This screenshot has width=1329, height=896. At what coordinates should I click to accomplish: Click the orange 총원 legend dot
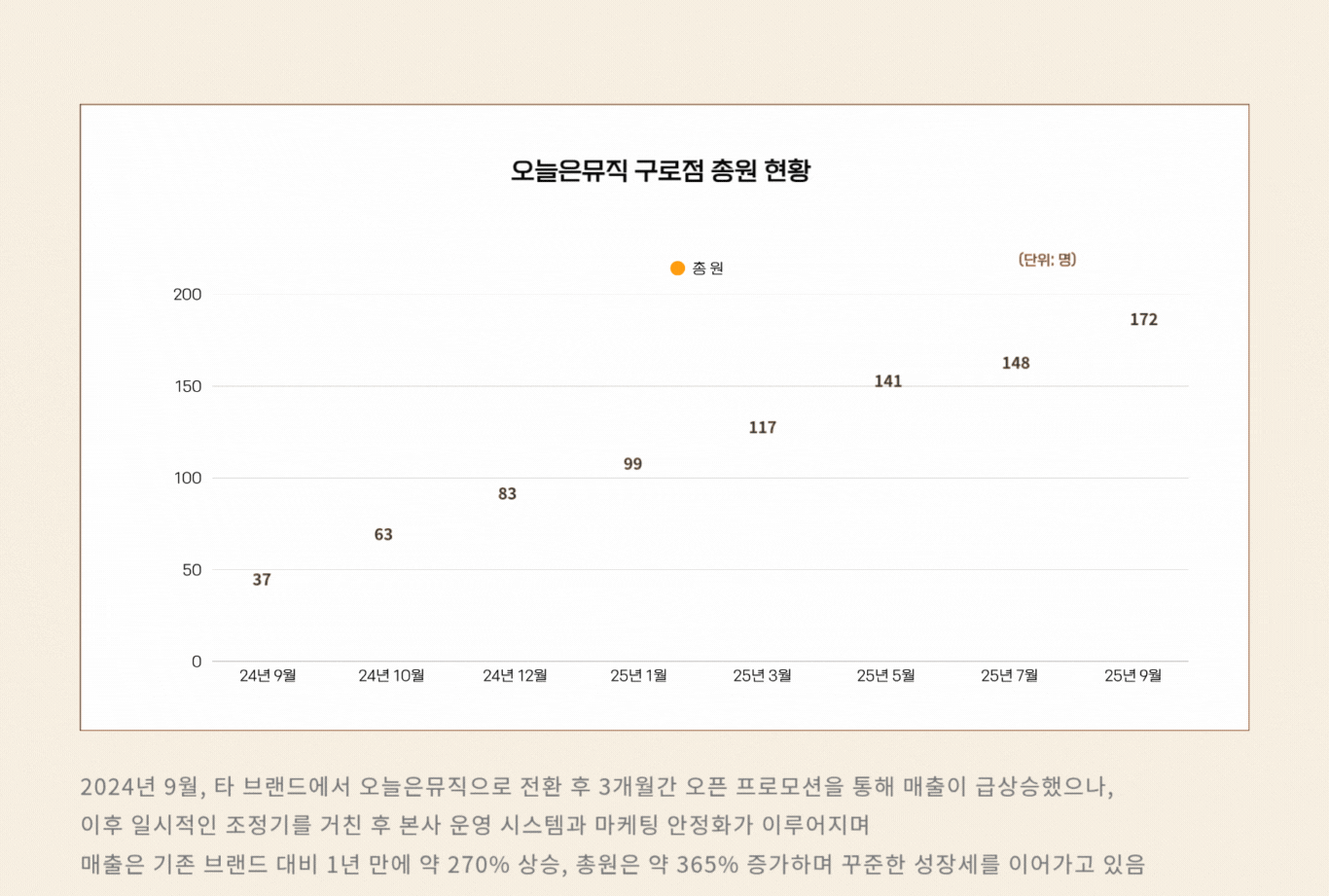[677, 269]
